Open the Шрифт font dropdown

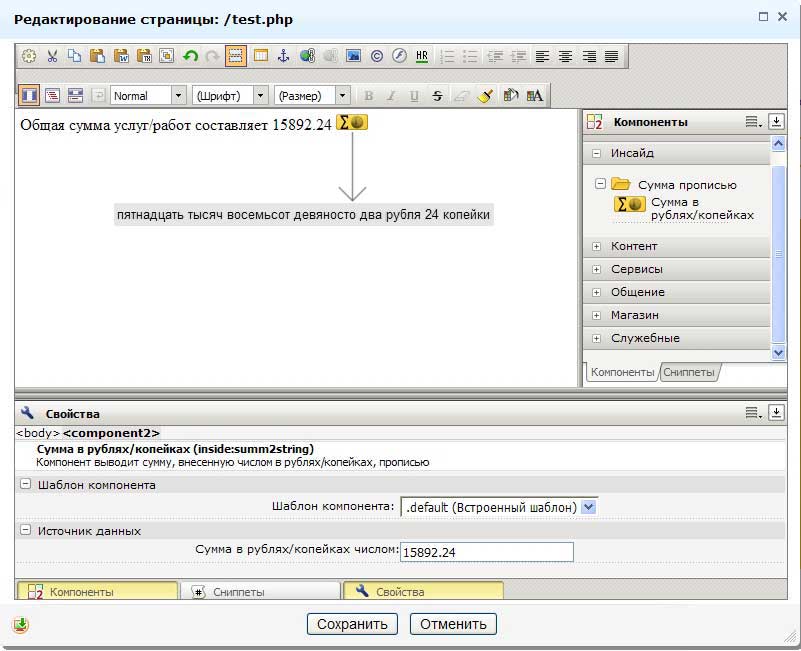point(261,96)
